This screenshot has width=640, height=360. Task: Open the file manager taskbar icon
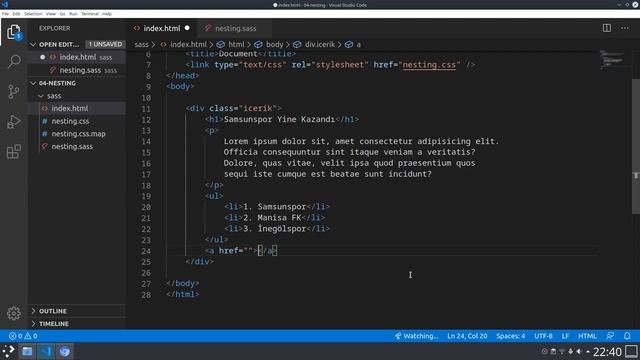point(27,351)
